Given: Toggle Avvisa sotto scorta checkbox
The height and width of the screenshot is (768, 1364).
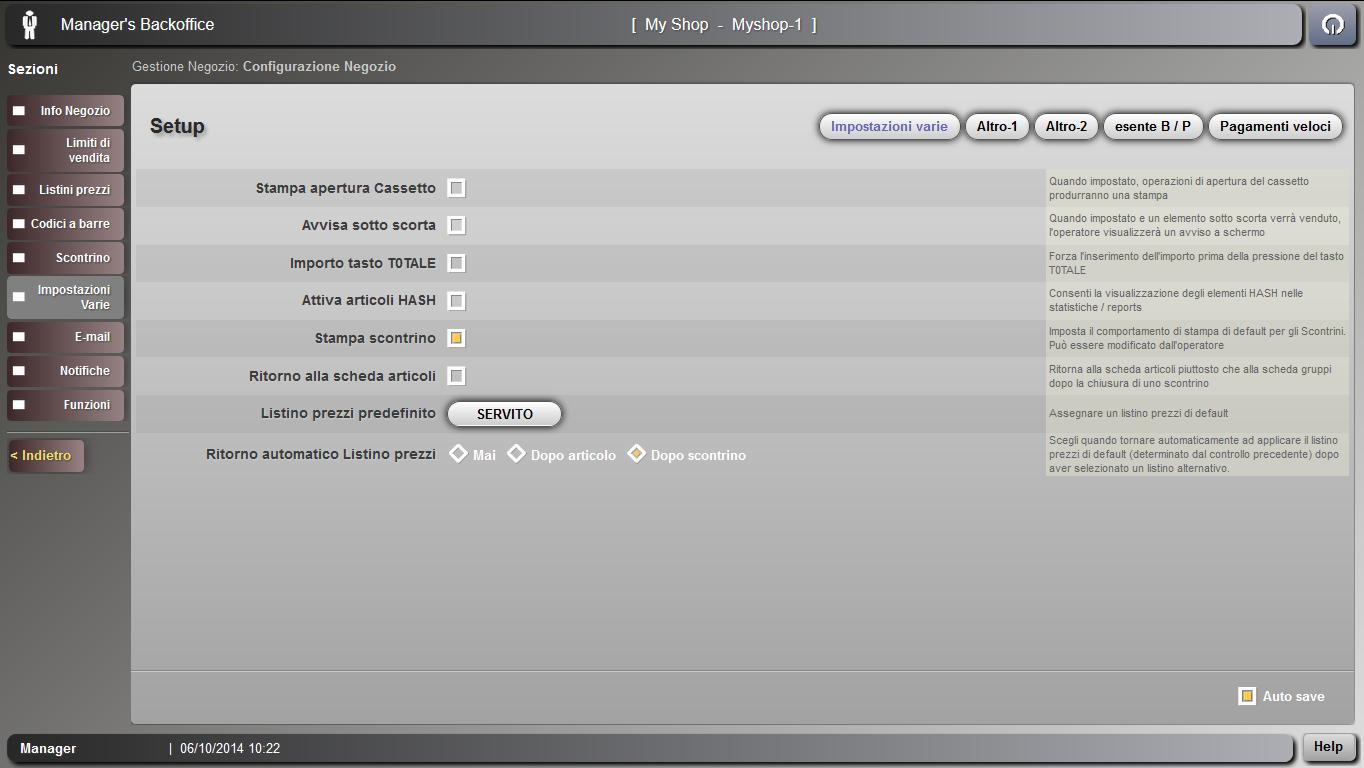Looking at the screenshot, I should pos(456,225).
